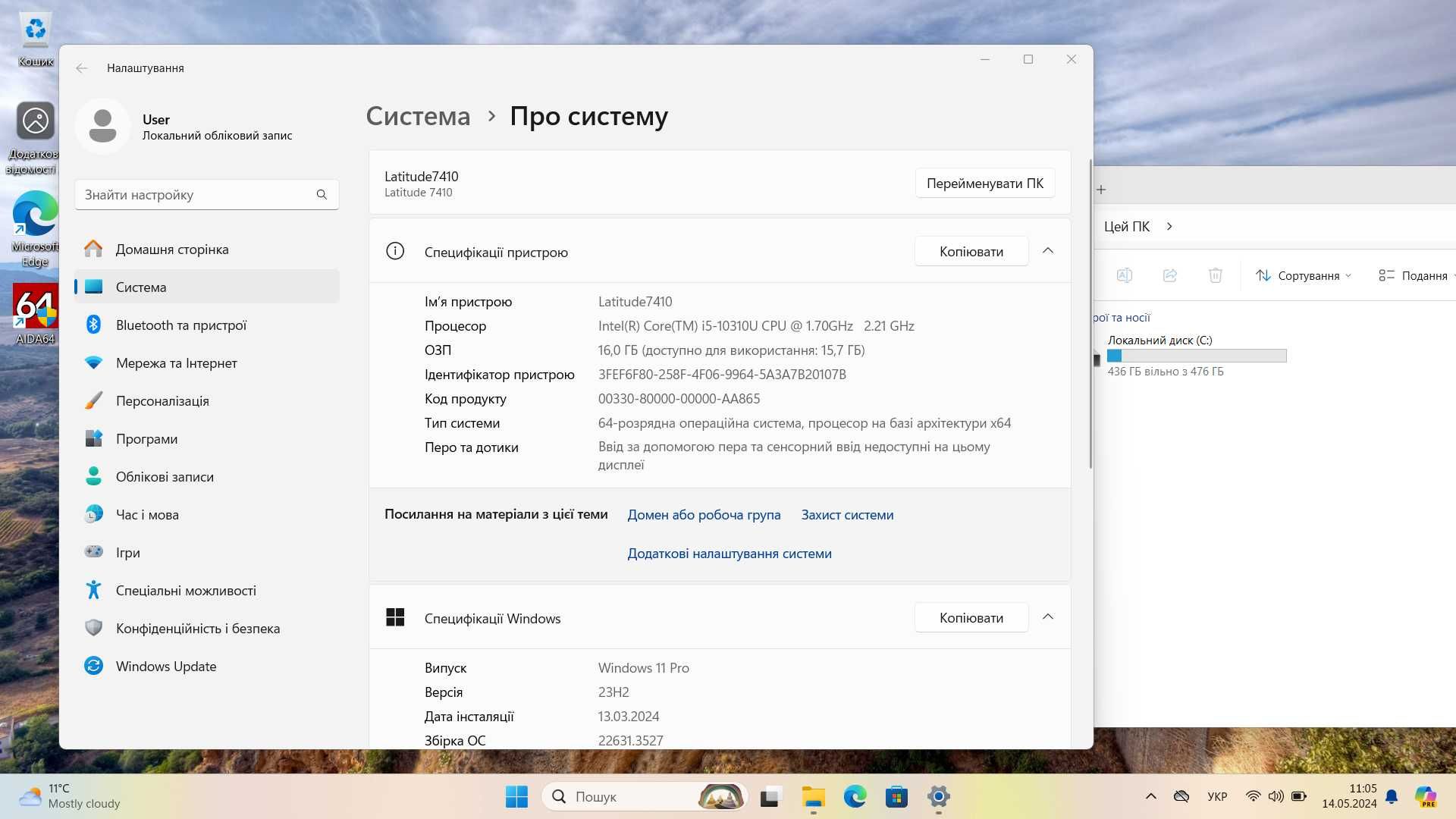Open Персоналізація settings
Screen dimensions: 1456x819
click(x=206, y=400)
